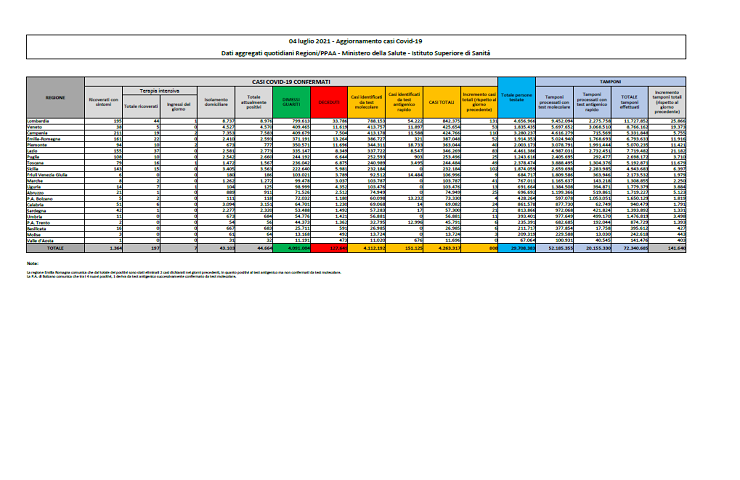Click the red DECEDUTI header cell
This screenshot has width=740, height=480.
327,101
